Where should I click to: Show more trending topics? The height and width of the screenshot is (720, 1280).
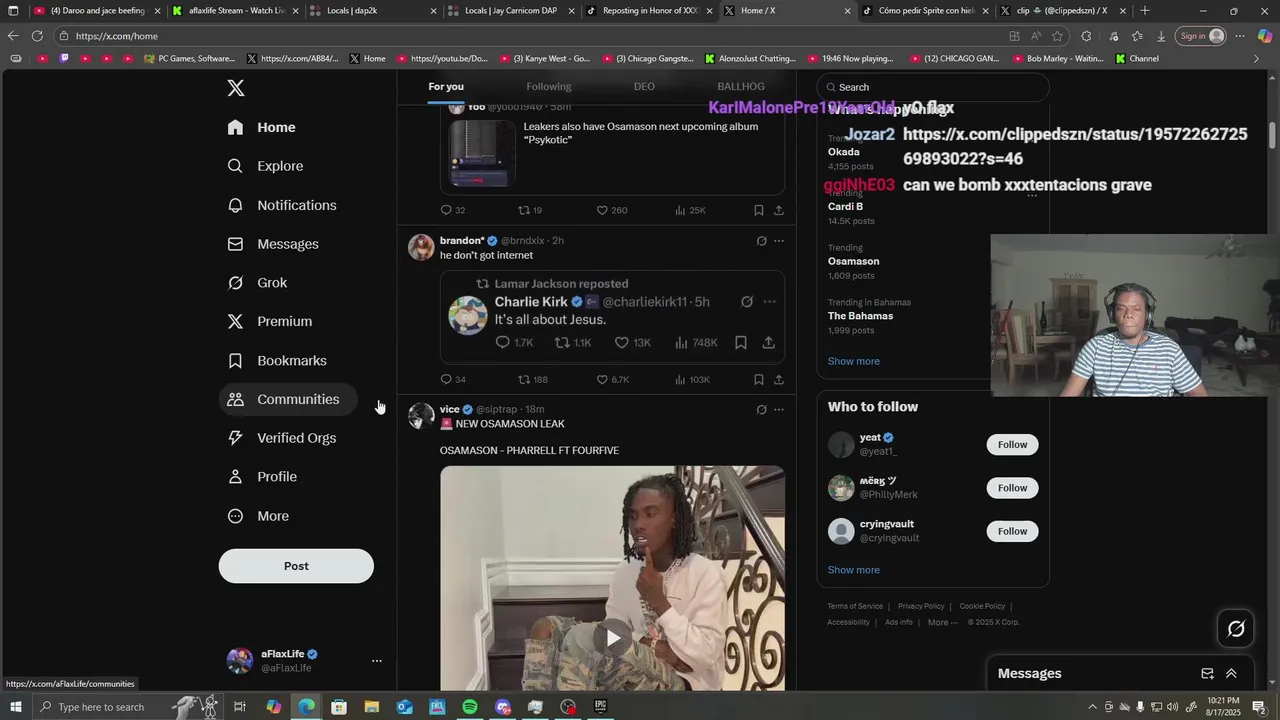click(853, 361)
